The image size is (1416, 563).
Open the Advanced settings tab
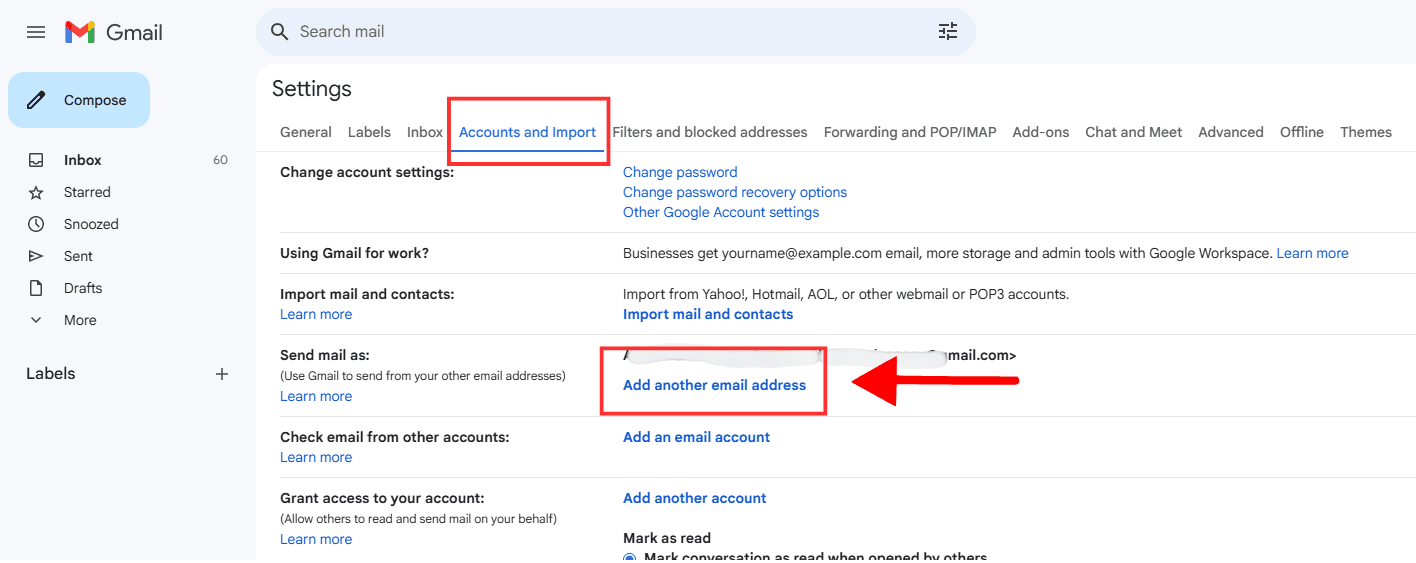1231,132
